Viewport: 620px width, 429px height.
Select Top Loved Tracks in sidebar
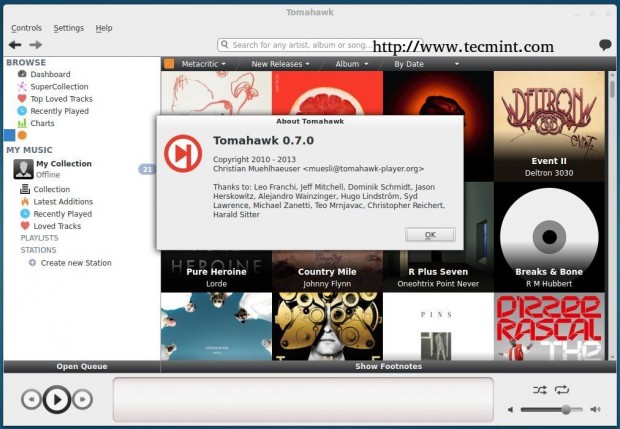[x=61, y=98]
